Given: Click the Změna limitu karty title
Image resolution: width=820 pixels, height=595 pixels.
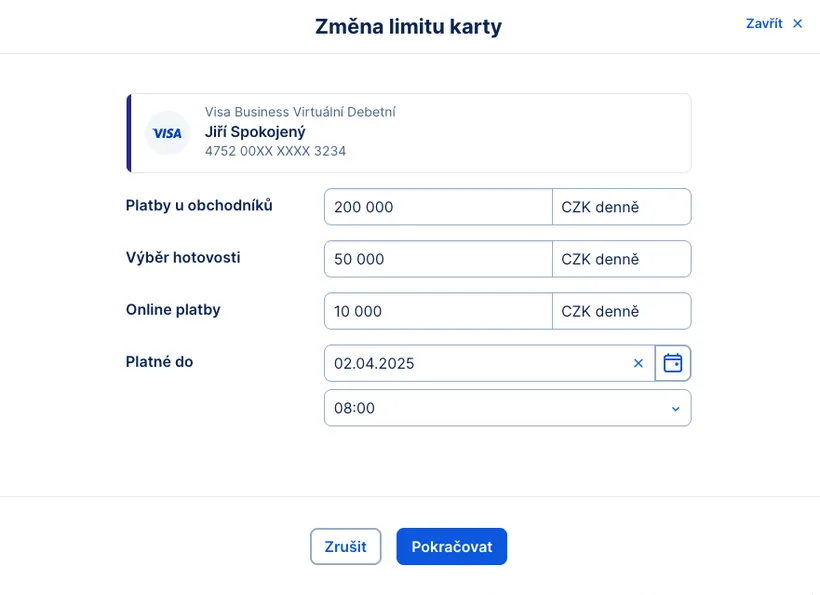Looking at the screenshot, I should coord(409,26).
